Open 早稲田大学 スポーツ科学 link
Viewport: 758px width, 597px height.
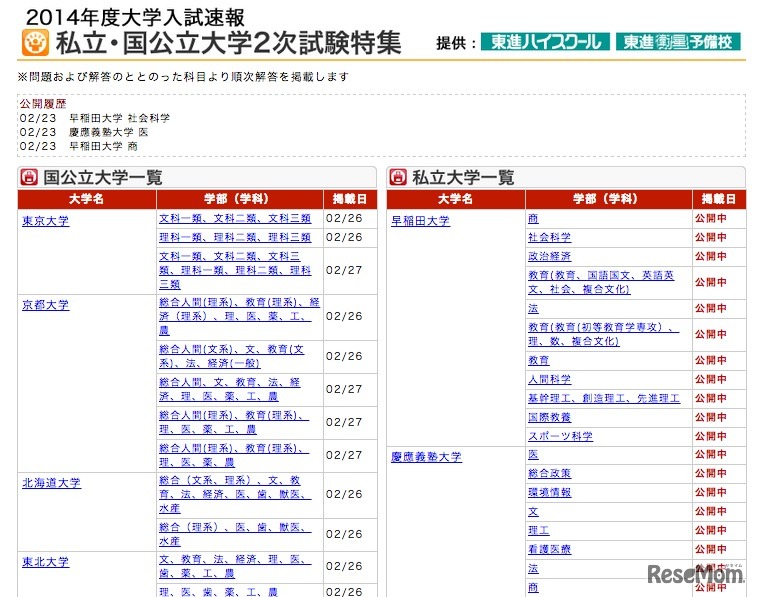560,436
